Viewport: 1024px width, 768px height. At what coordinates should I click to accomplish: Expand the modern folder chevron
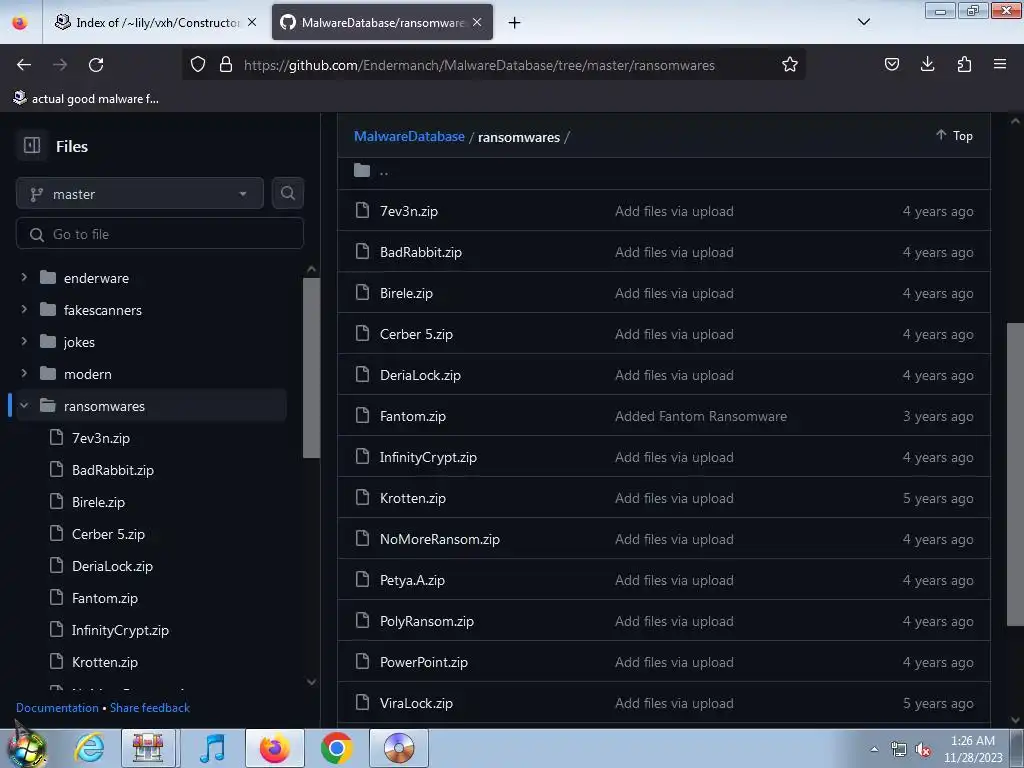(x=24, y=373)
